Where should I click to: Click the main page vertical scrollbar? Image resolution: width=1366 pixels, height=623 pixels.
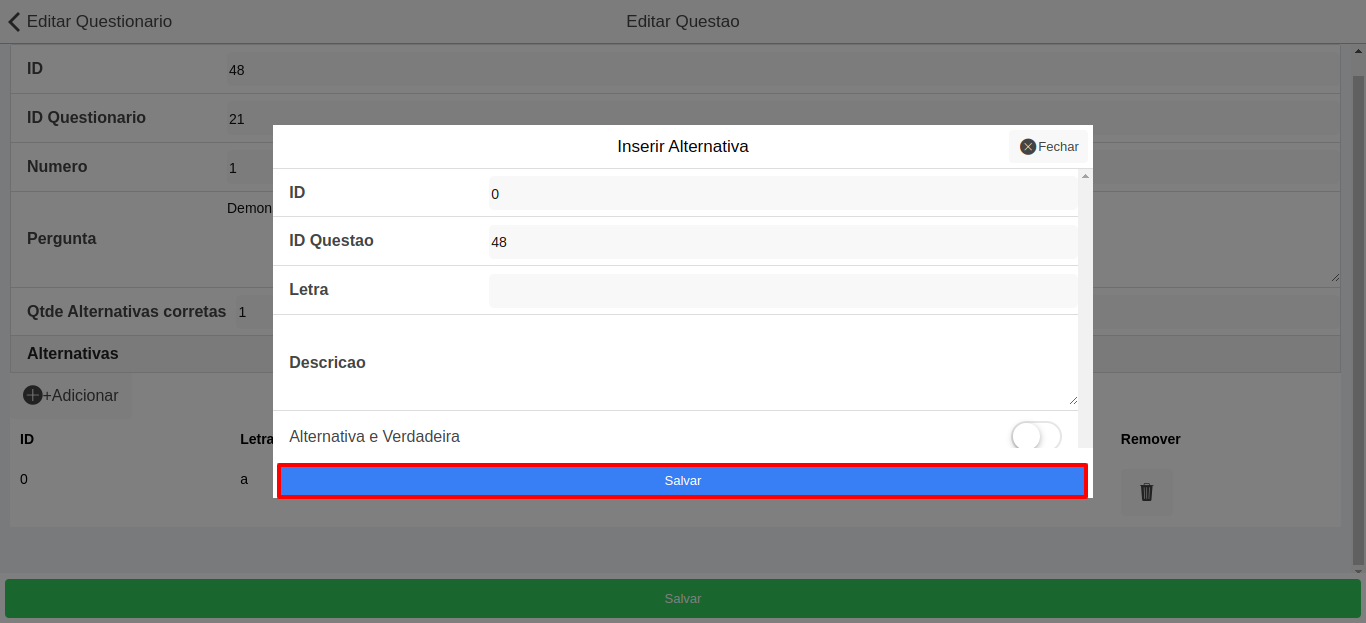click(1357, 300)
